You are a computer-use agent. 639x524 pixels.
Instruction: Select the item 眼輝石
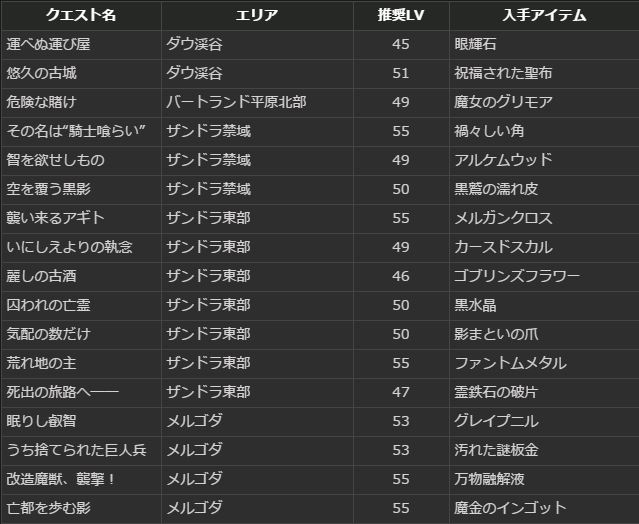click(475, 44)
